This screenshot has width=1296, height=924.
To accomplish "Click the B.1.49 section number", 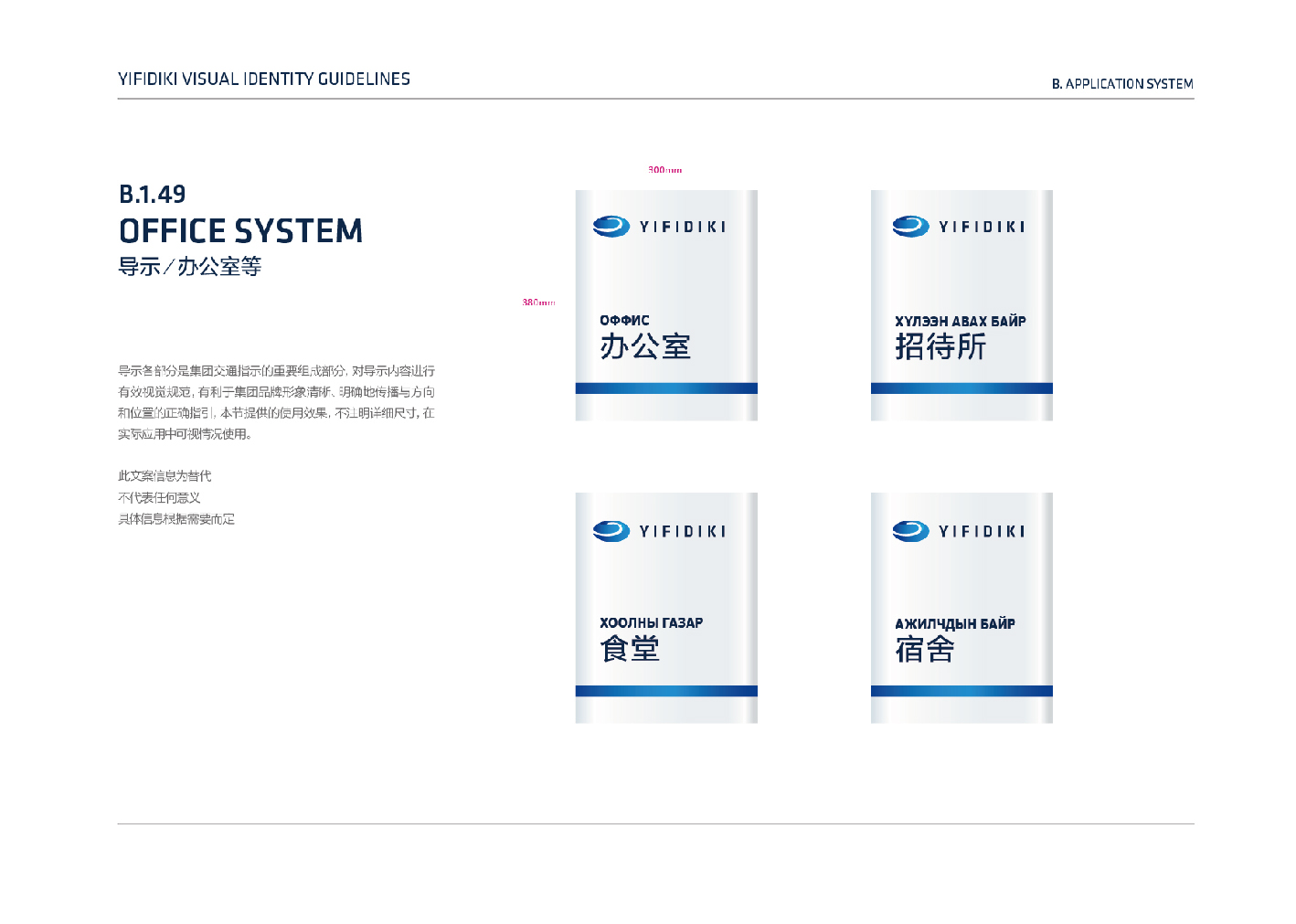I will (152, 195).
